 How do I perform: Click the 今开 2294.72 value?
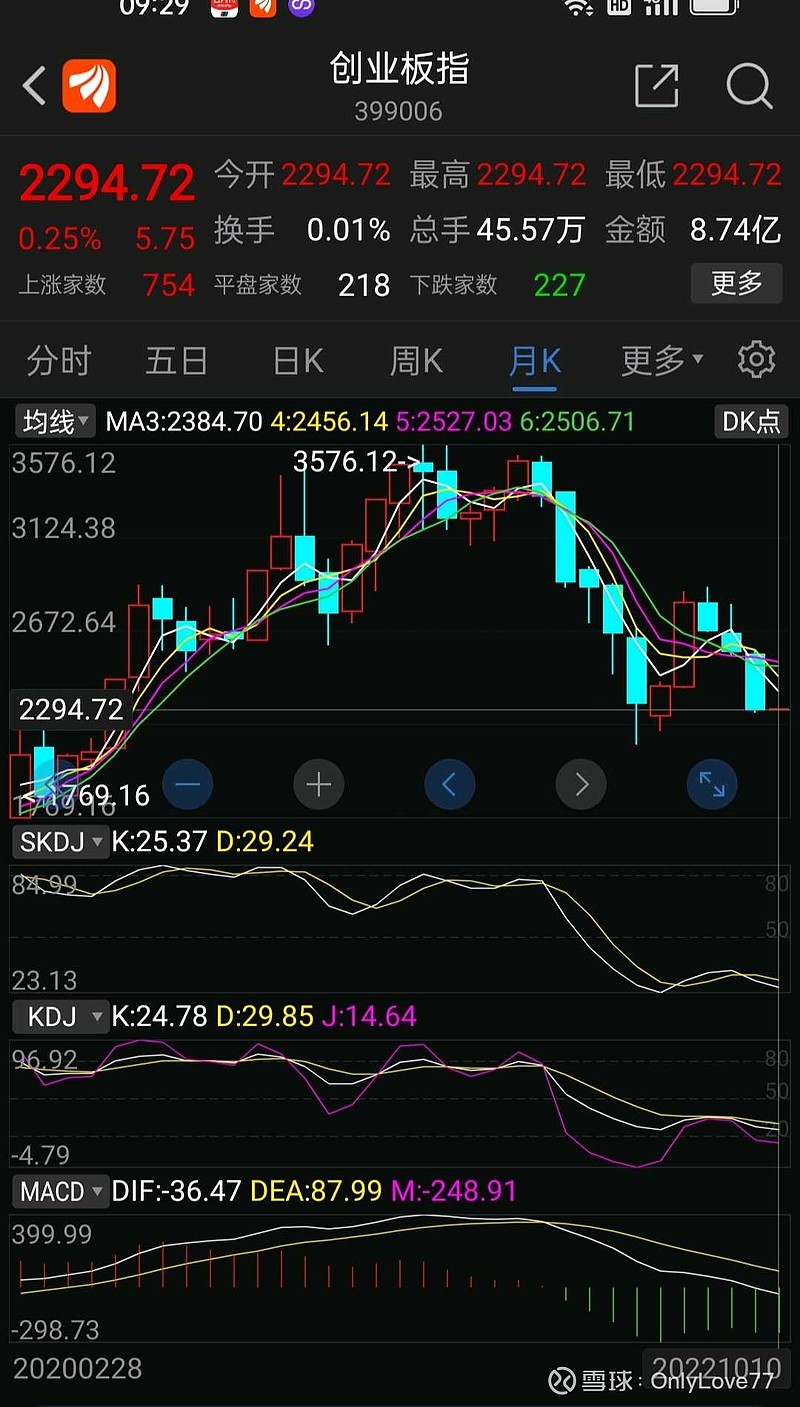point(336,176)
